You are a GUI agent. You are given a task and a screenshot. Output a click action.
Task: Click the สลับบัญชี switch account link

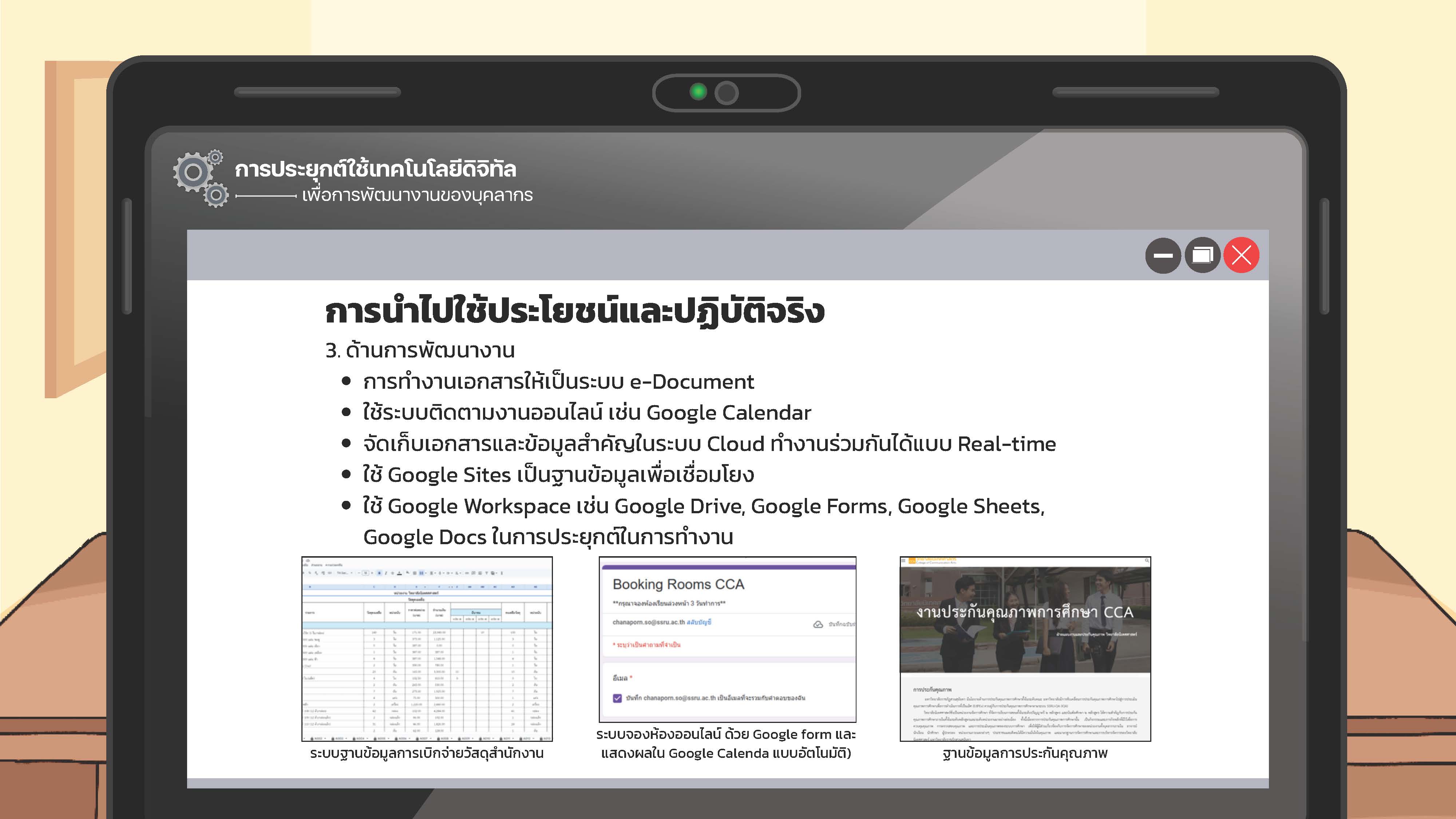pyautogui.click(x=699, y=622)
